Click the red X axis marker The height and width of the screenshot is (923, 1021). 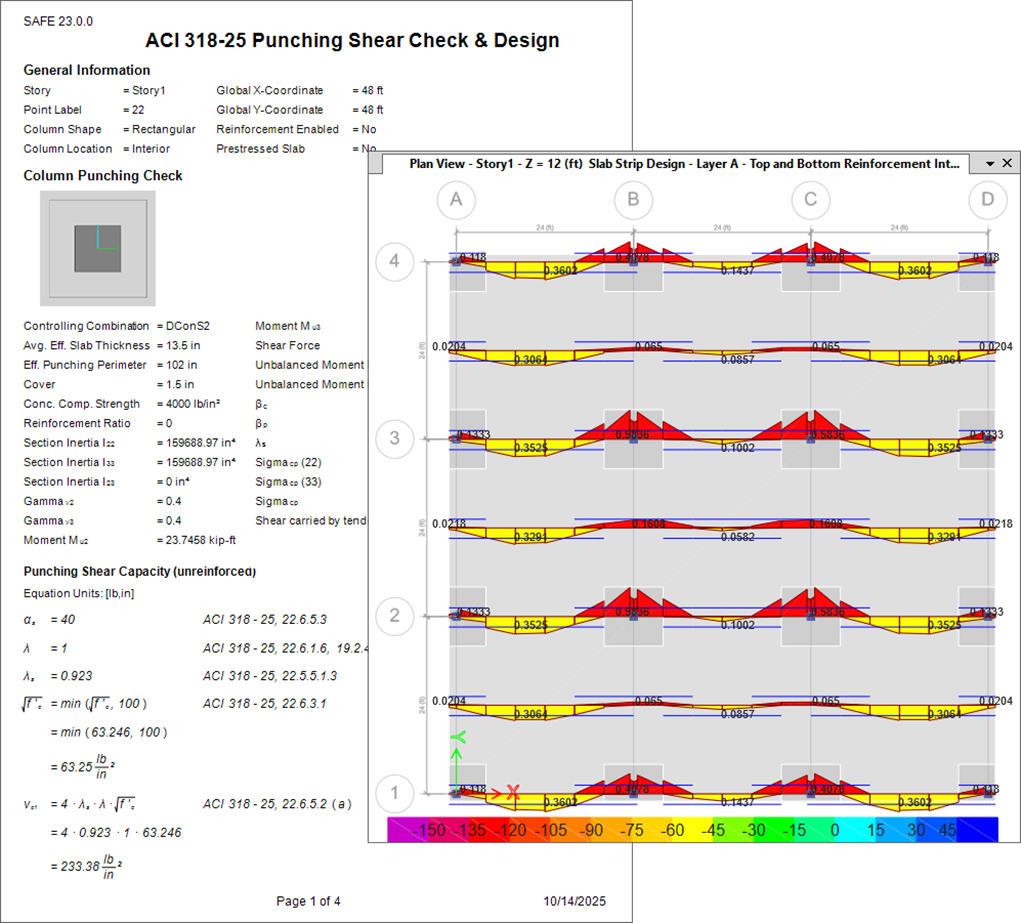513,792
